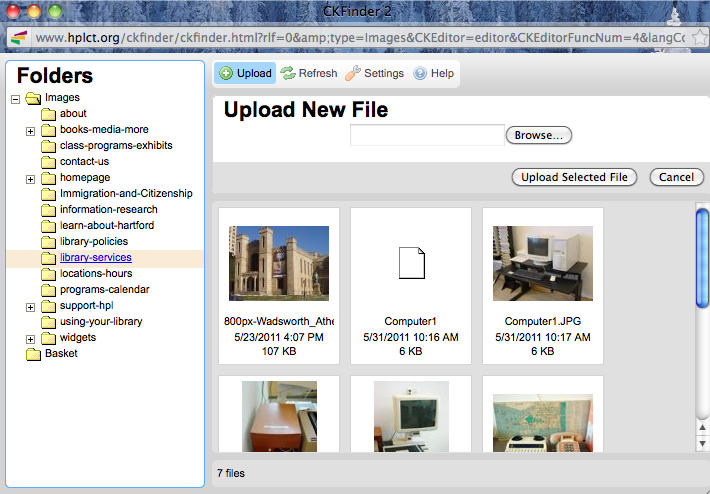
Task: Click the library-policies folder icon
Action: [x=48, y=242]
